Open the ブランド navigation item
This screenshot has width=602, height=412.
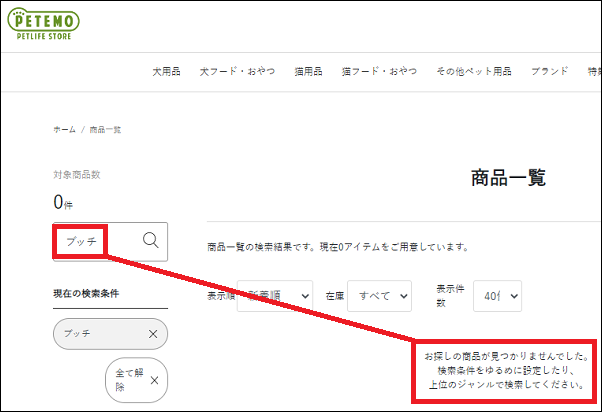tap(549, 72)
